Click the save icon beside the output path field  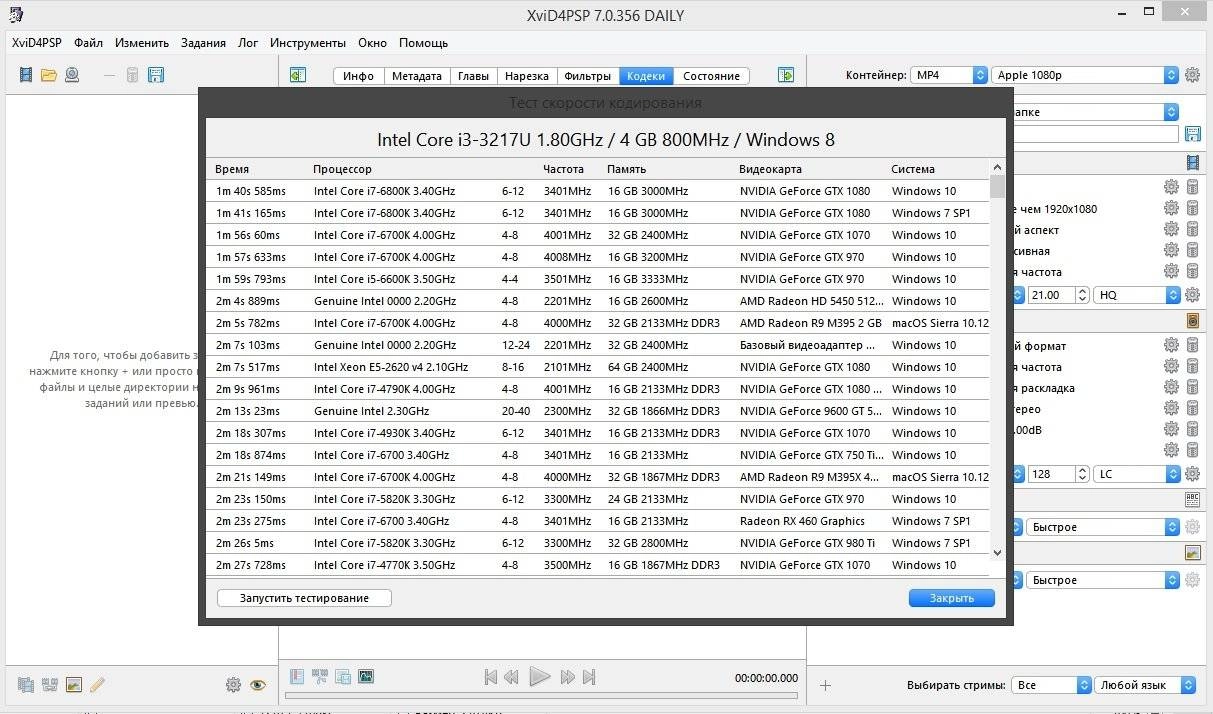pyautogui.click(x=1192, y=134)
